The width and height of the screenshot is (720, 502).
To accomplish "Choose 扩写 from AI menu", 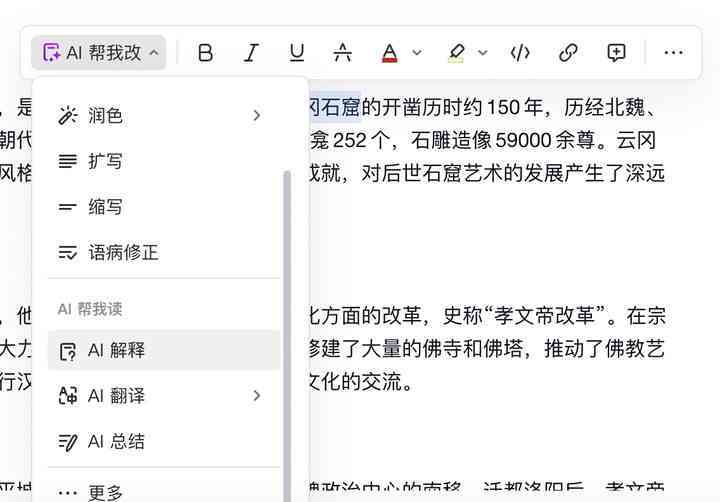I will (164, 161).
